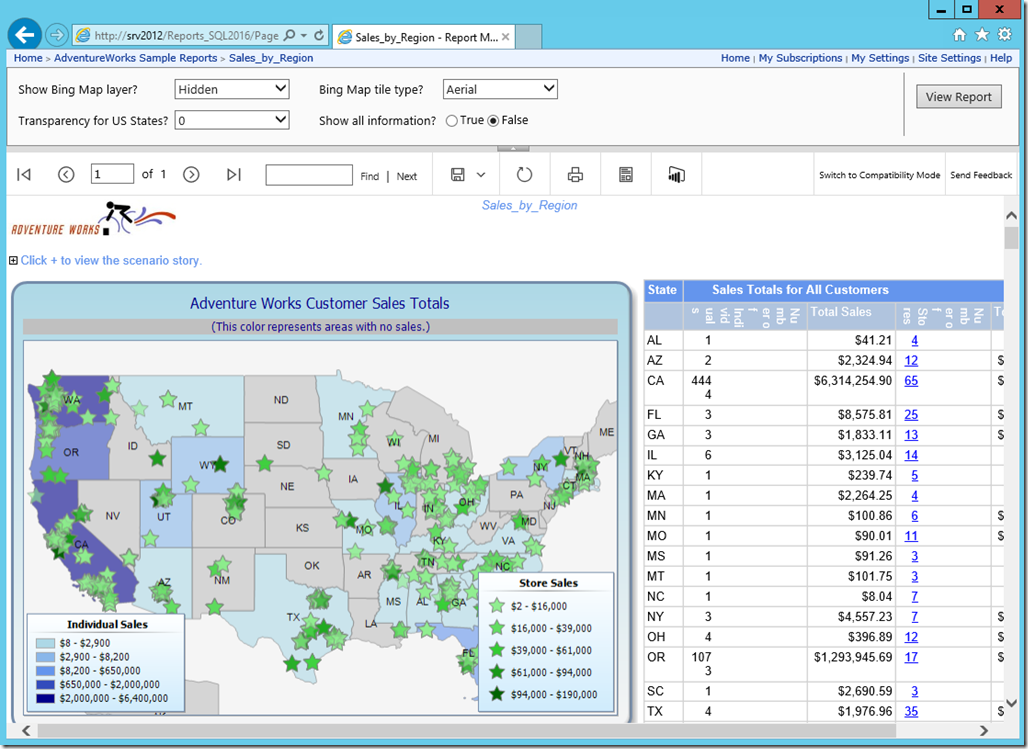Click the current page number field
This screenshot has height=749, width=1028.
(x=112, y=174)
